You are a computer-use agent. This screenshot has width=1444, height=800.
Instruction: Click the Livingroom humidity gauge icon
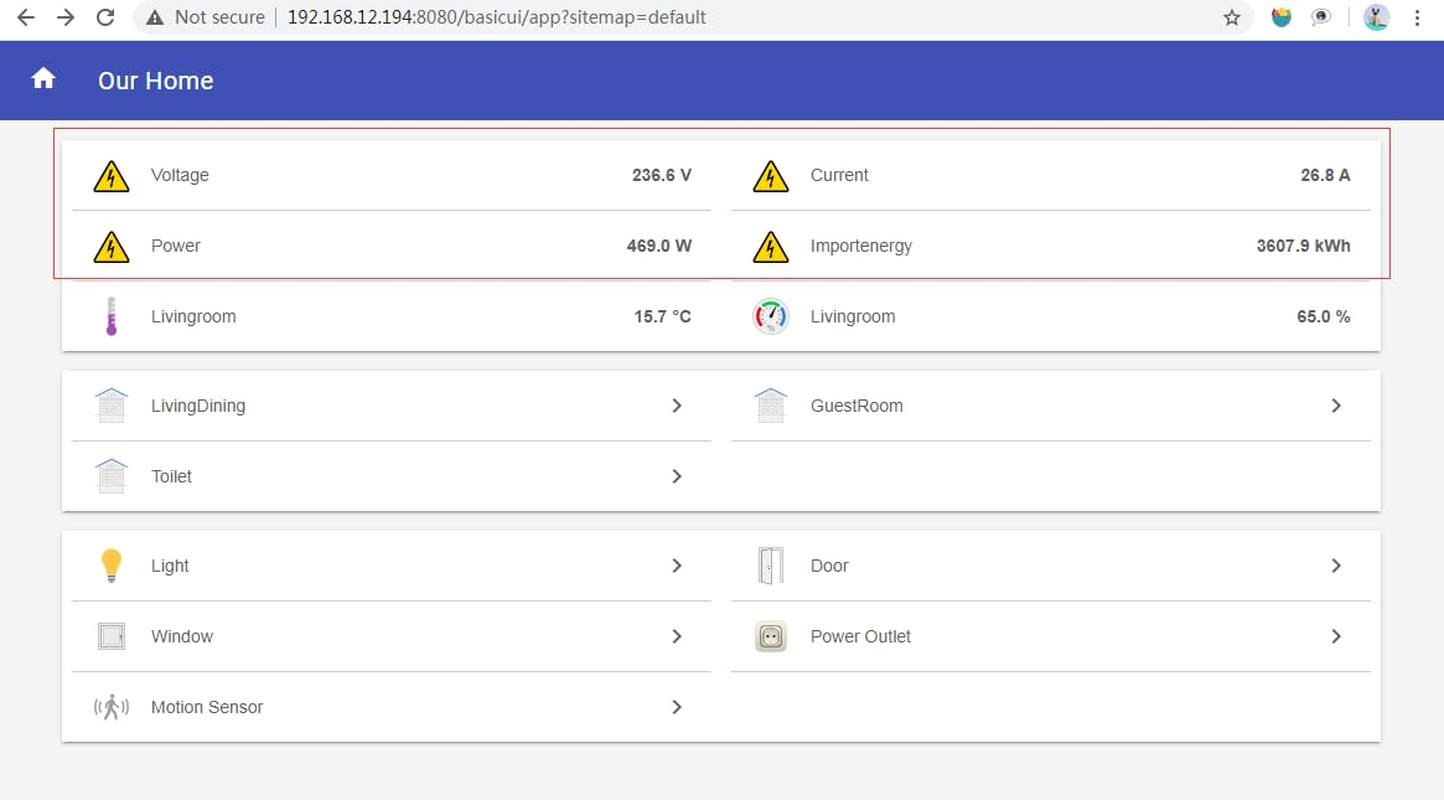click(x=770, y=316)
